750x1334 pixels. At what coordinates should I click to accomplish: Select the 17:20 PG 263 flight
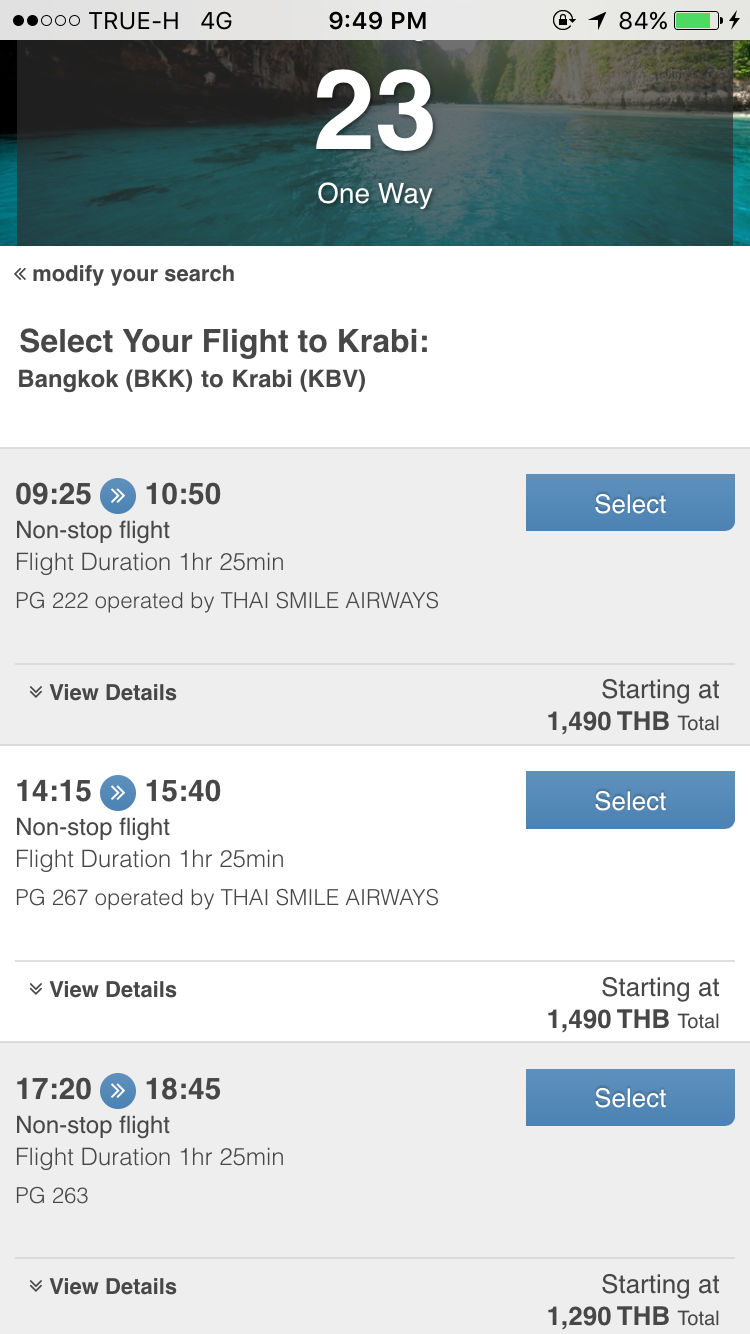[630, 1097]
